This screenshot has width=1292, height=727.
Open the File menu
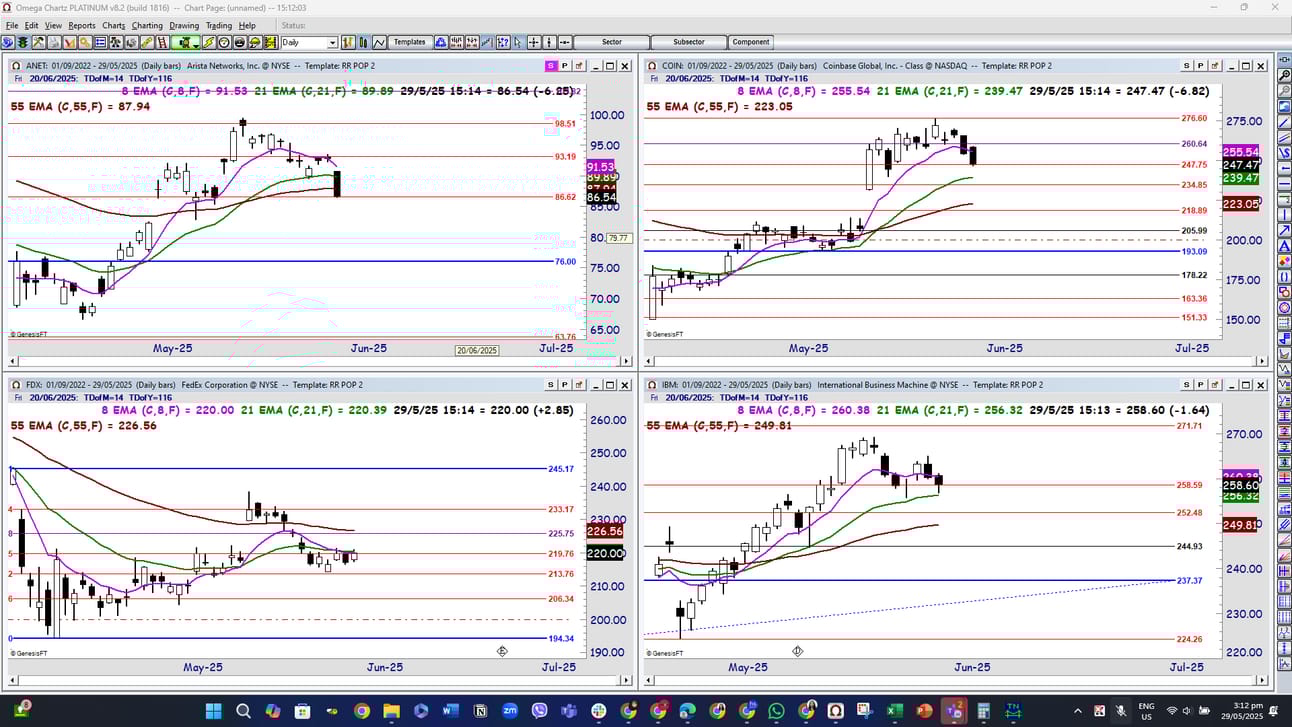coord(12,25)
